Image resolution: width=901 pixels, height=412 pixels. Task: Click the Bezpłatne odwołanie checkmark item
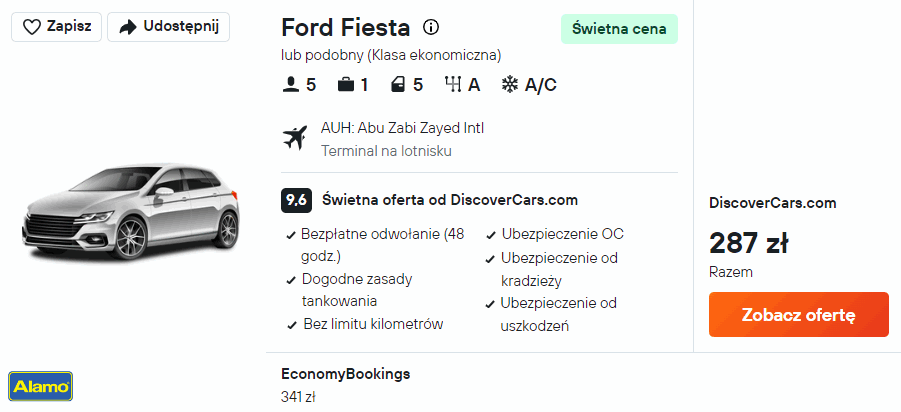(375, 244)
